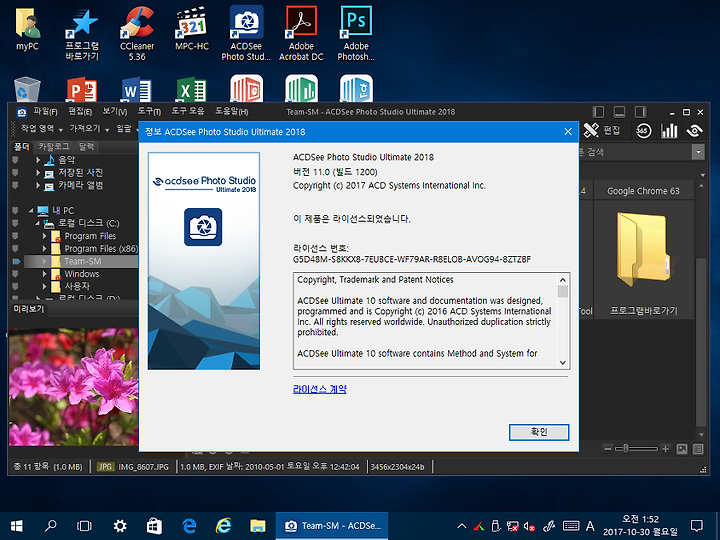Open the CCleaner 5.36 desktop icon
The image size is (720, 540).
pos(137,34)
